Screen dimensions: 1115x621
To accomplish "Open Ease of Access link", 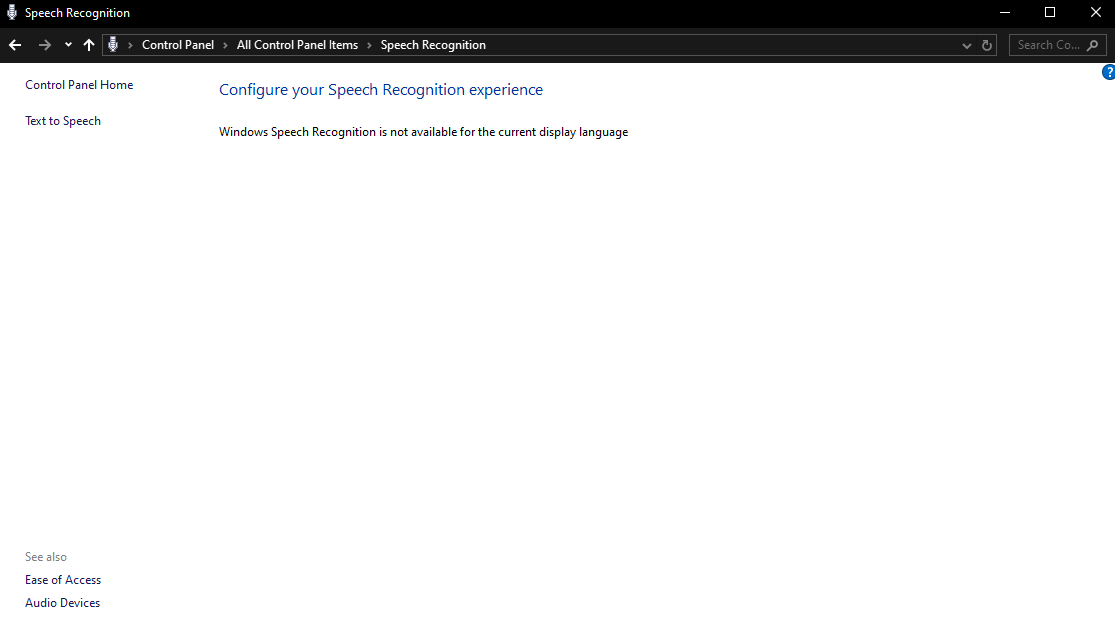I will point(63,580).
